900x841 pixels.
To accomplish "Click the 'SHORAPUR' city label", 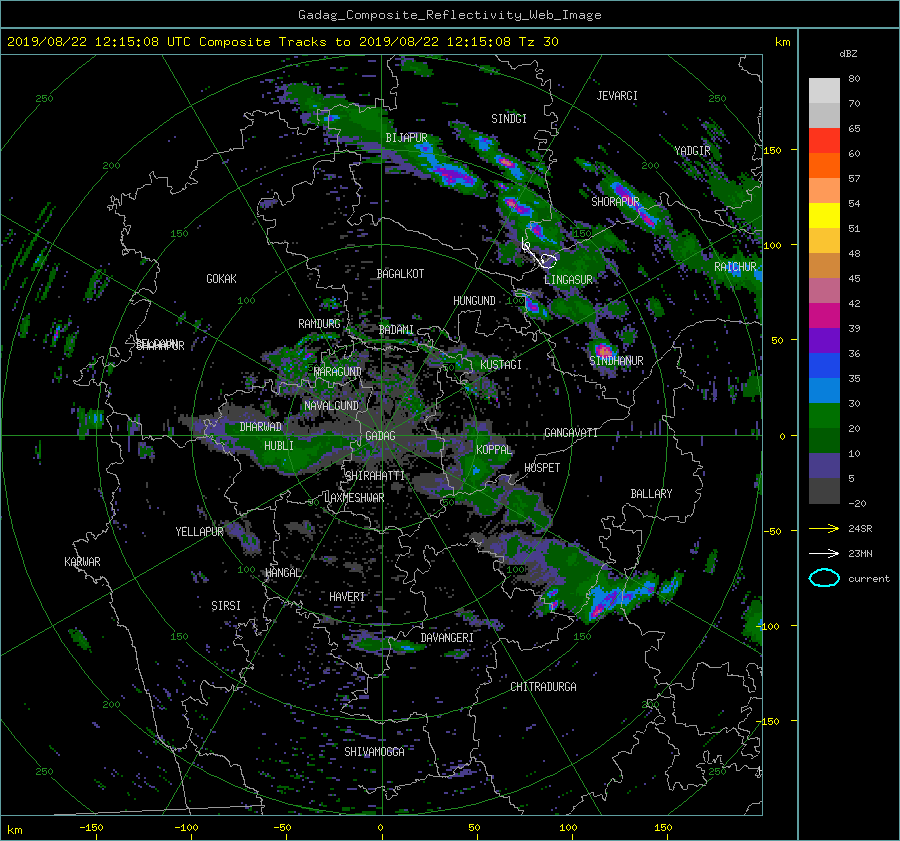I will pos(615,201).
